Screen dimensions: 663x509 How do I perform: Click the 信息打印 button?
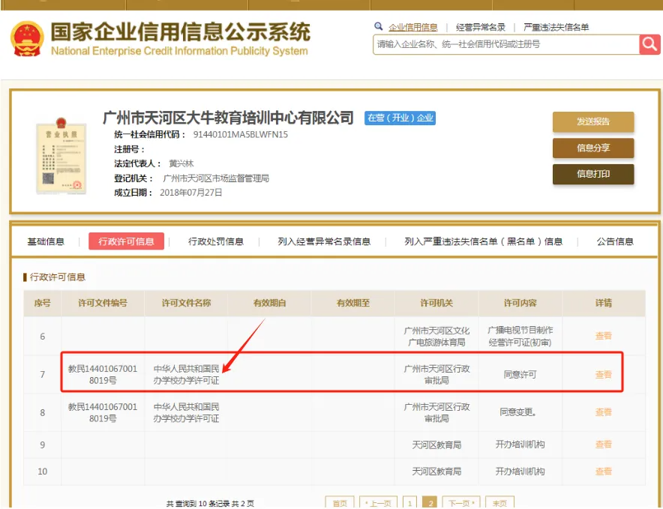(x=593, y=174)
